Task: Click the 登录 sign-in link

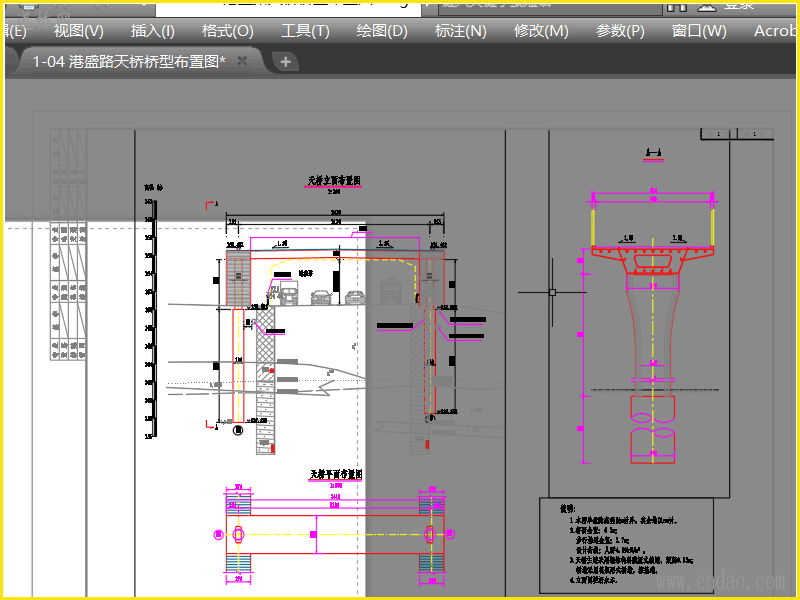Action: click(739, 6)
